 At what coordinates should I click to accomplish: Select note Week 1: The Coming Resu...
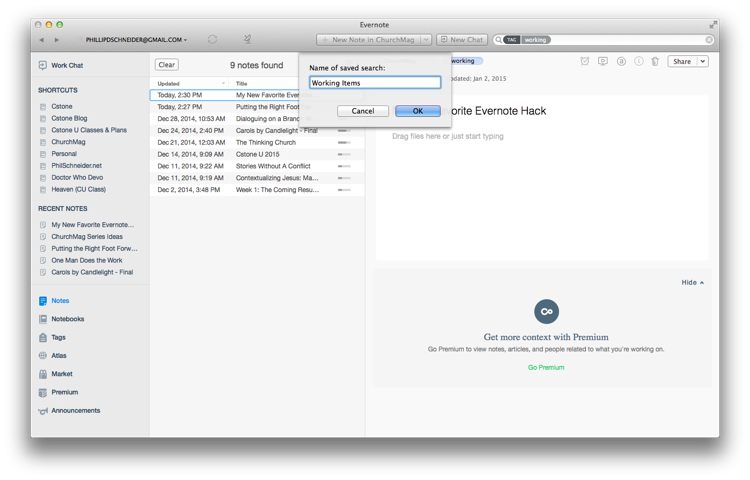257,190
